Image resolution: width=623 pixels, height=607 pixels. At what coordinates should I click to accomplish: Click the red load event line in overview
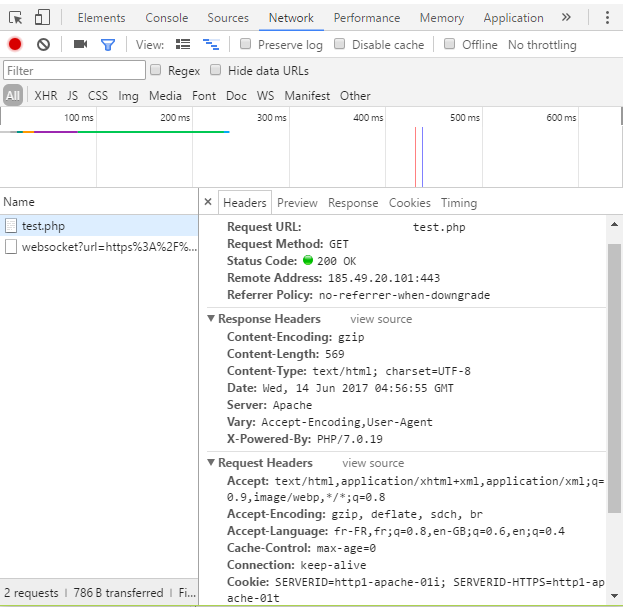tap(415, 157)
